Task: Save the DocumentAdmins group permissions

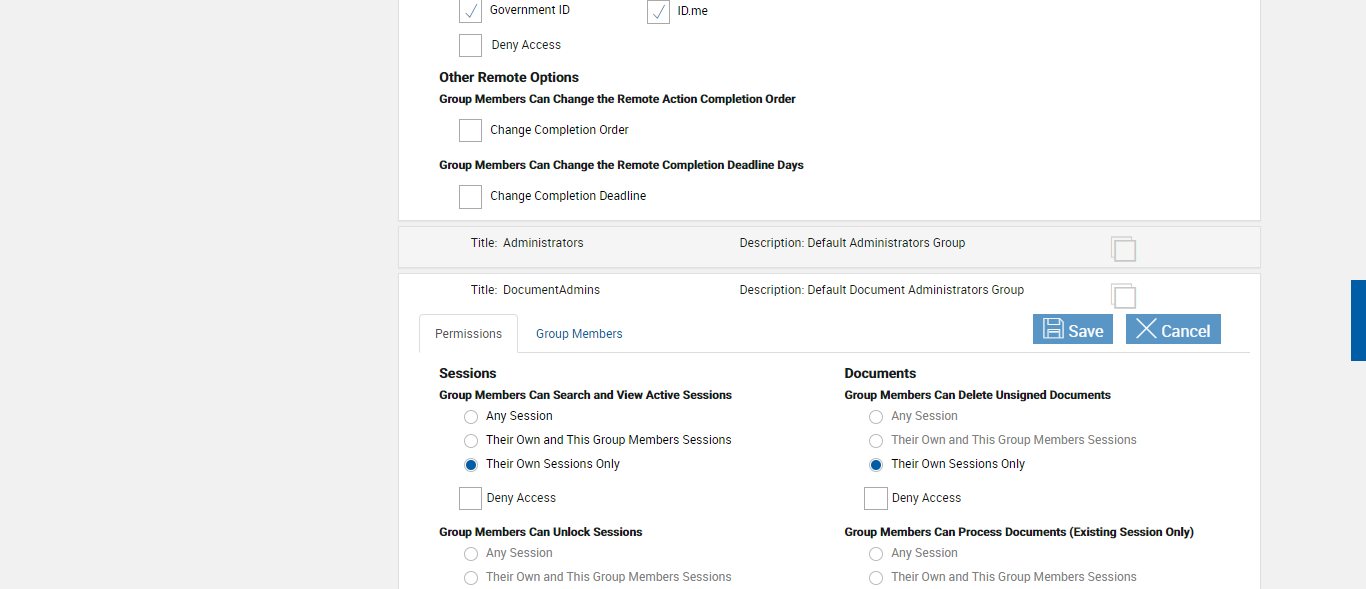Action: [1073, 330]
